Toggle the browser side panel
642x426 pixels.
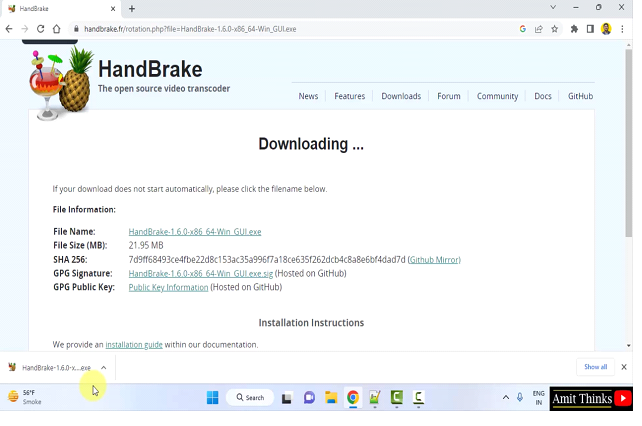pyautogui.click(x=590, y=29)
